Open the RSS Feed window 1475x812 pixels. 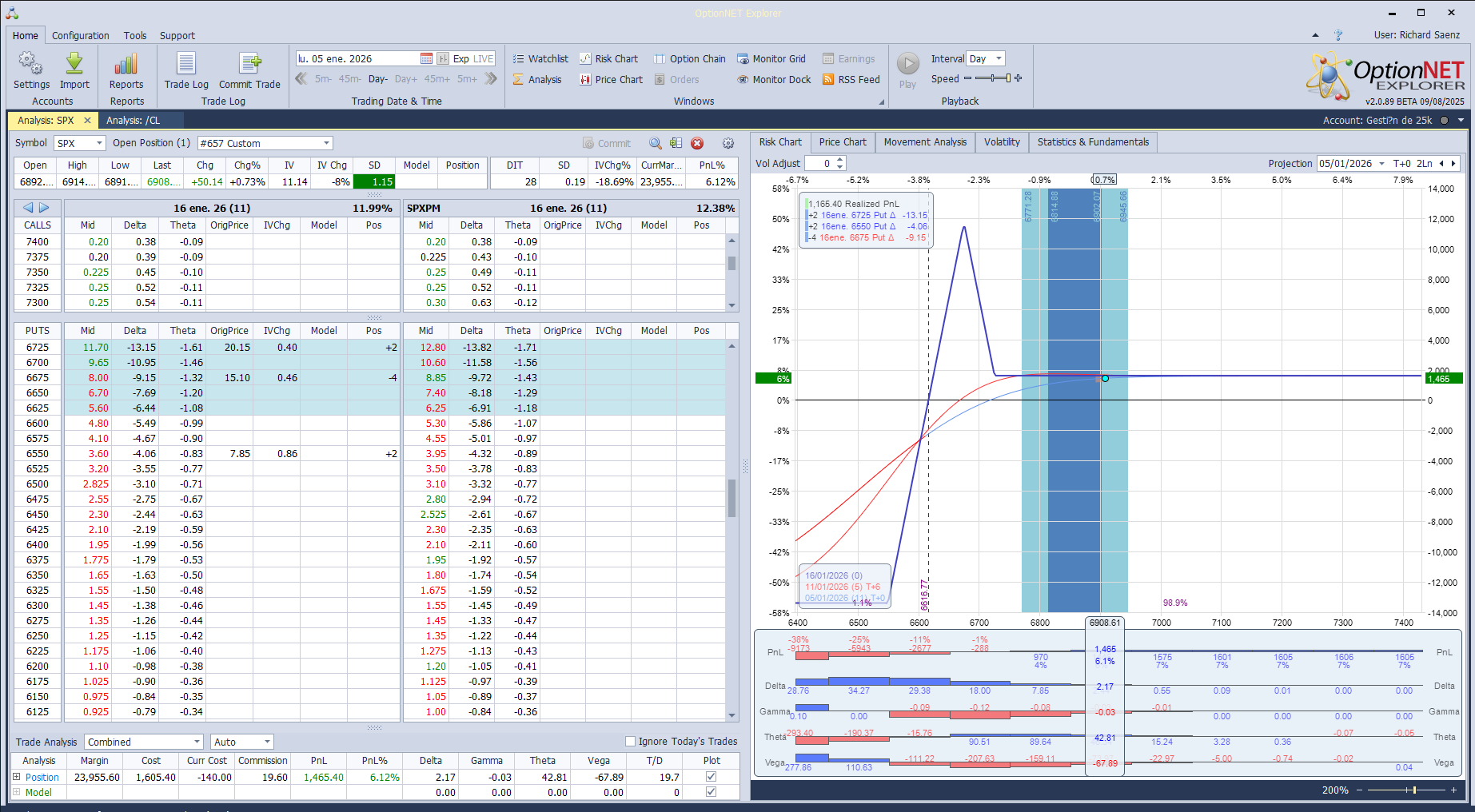pyautogui.click(x=851, y=79)
